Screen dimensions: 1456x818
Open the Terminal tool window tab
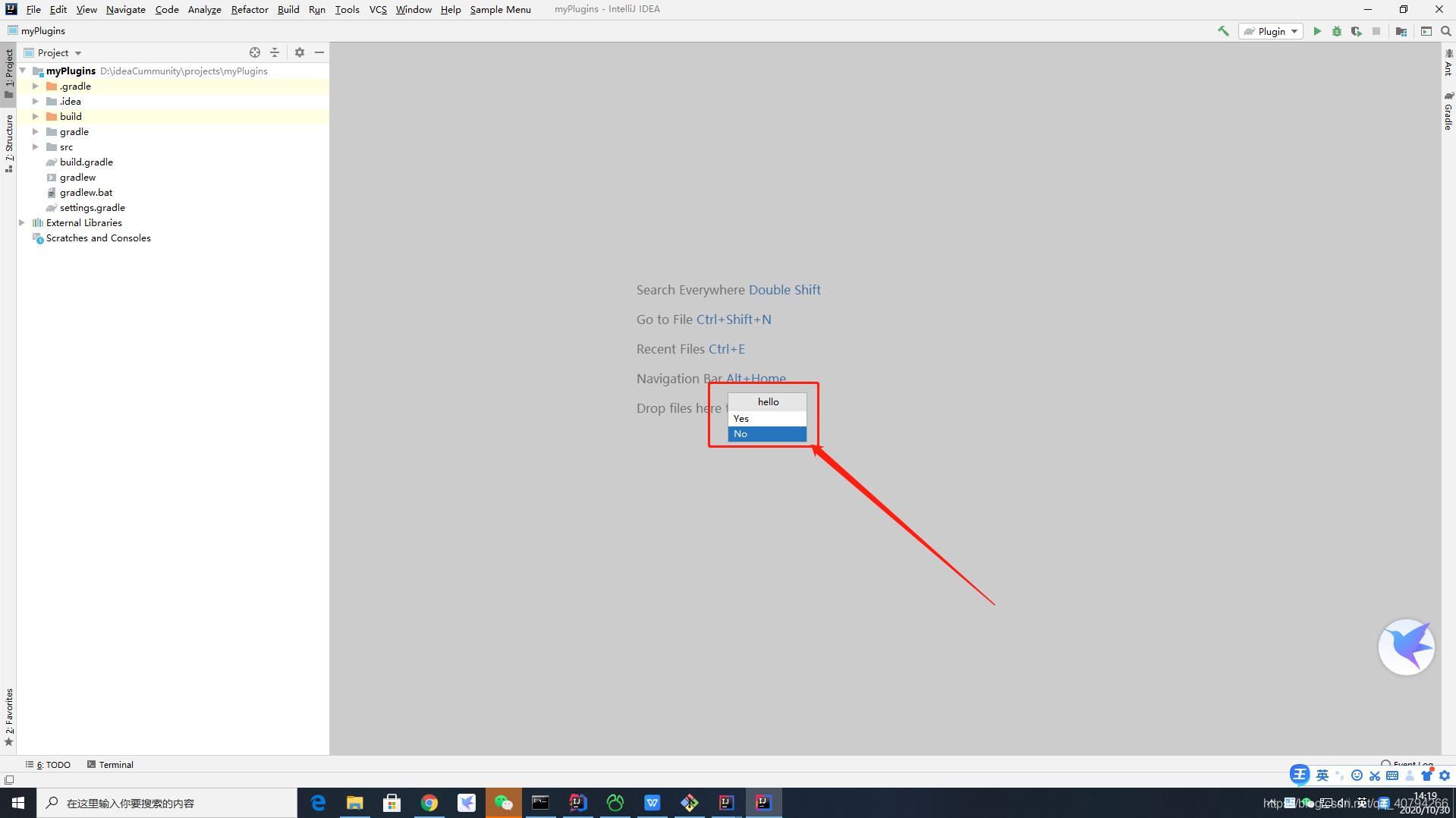(x=110, y=764)
